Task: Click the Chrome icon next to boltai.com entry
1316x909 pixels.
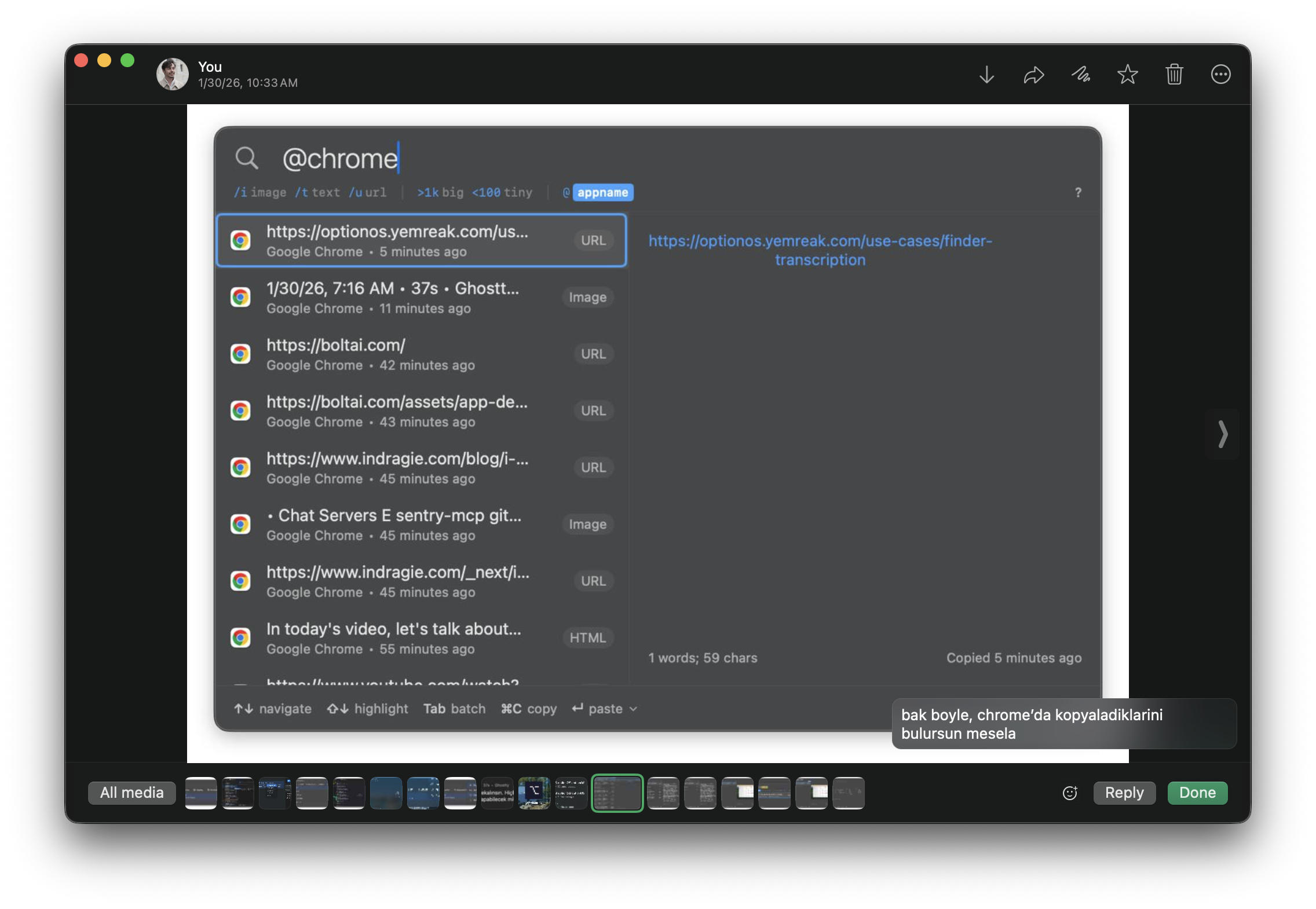Action: 240,353
